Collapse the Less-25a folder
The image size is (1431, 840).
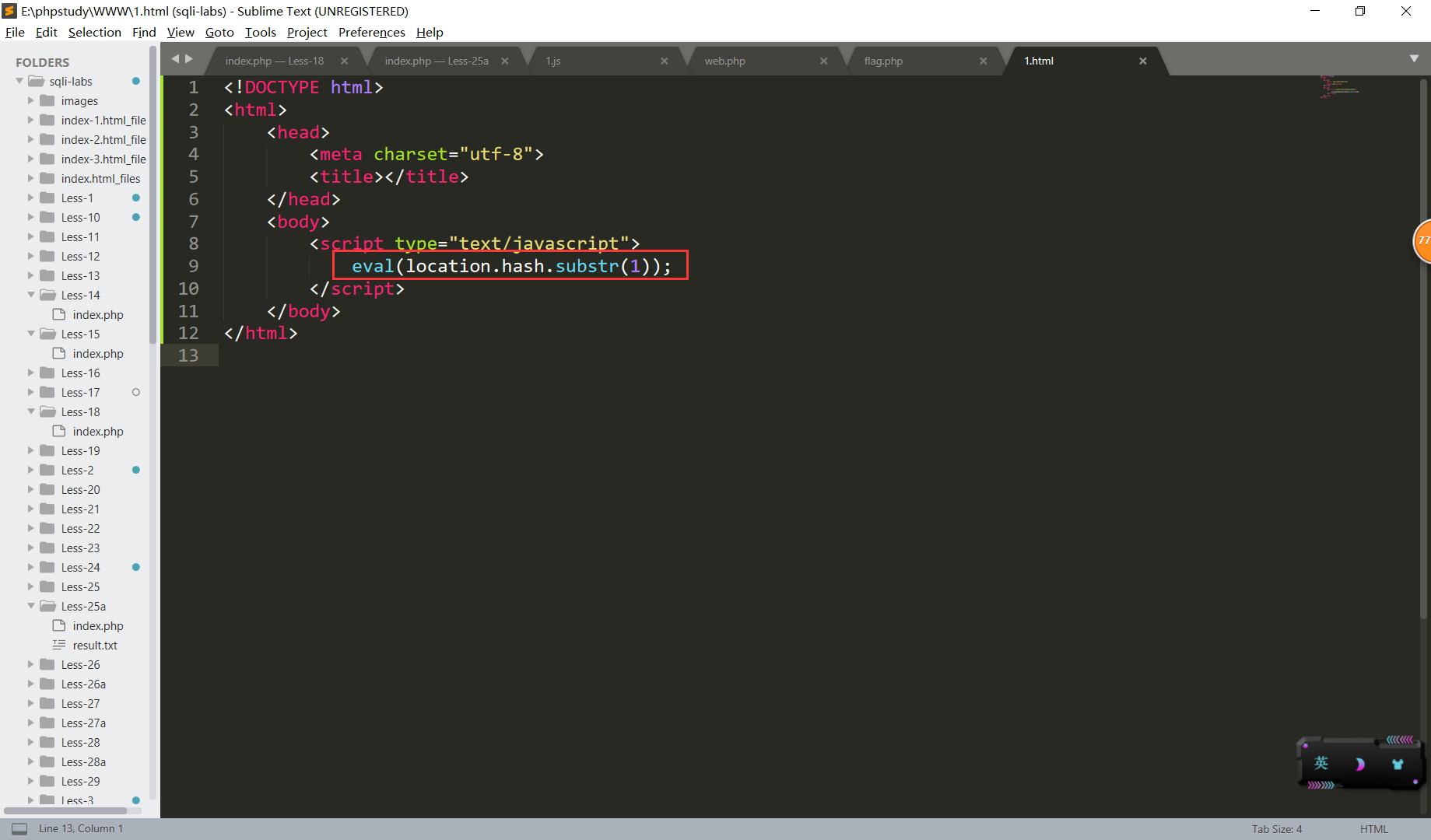tap(31, 607)
